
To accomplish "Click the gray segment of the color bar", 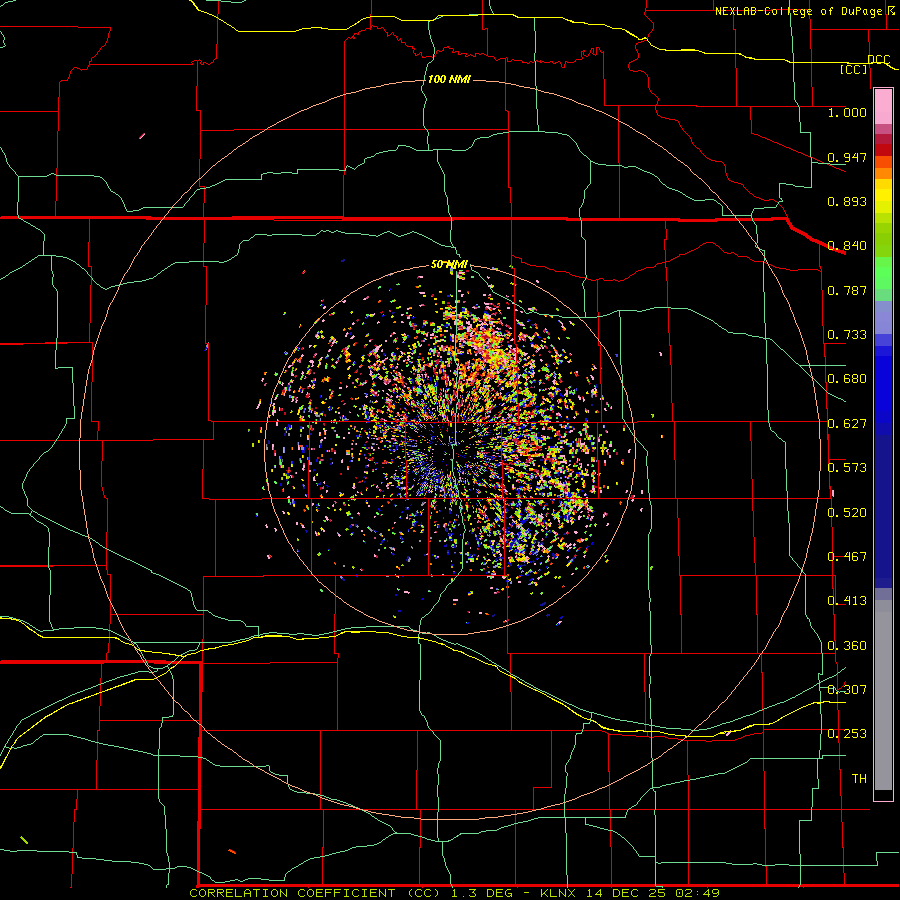I will pyautogui.click(x=883, y=695).
